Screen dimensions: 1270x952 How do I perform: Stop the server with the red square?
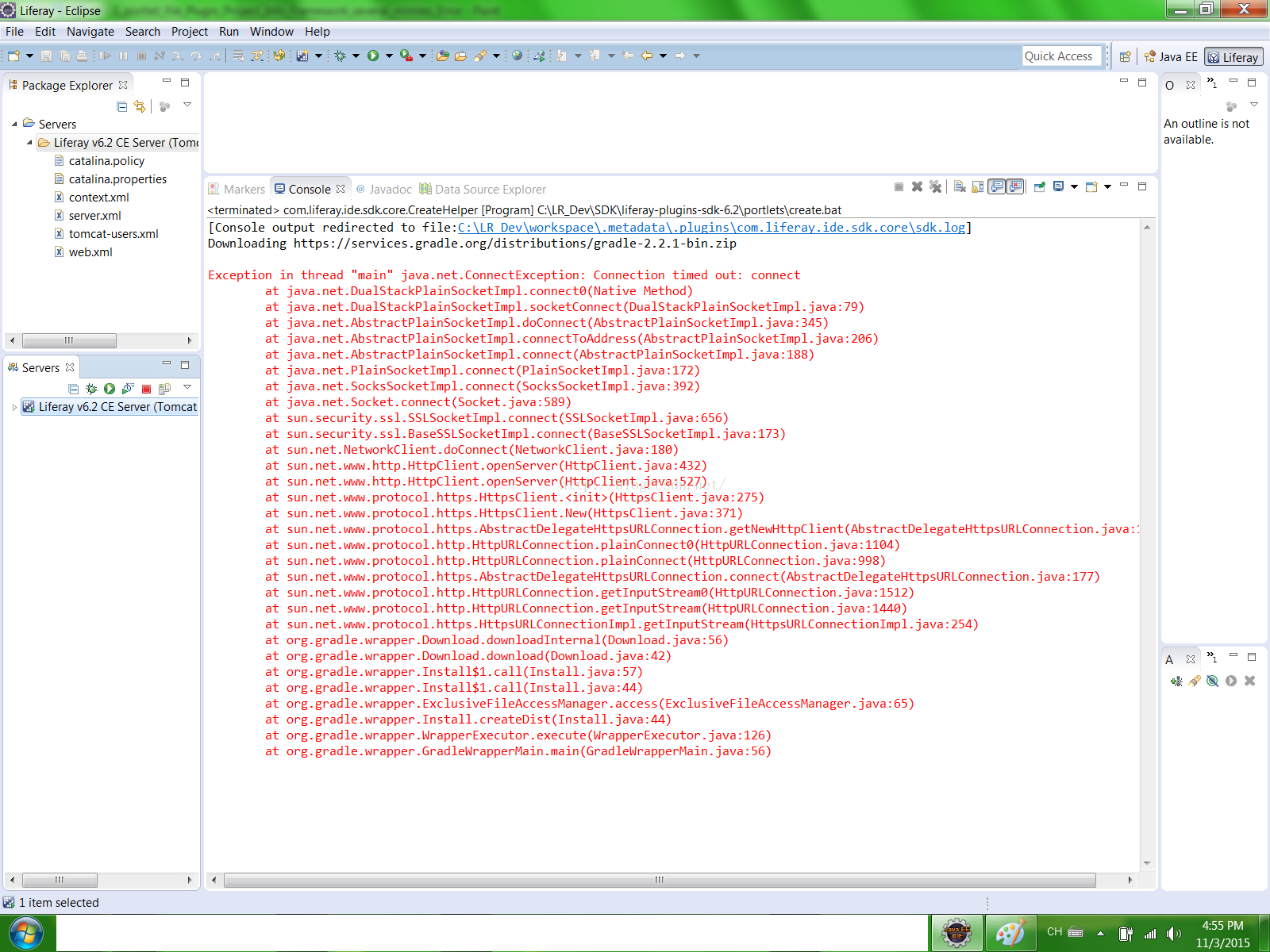[146, 389]
